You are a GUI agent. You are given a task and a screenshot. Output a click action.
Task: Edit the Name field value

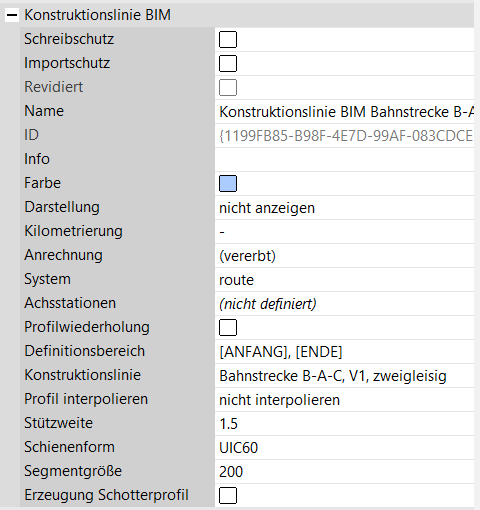tap(345, 112)
